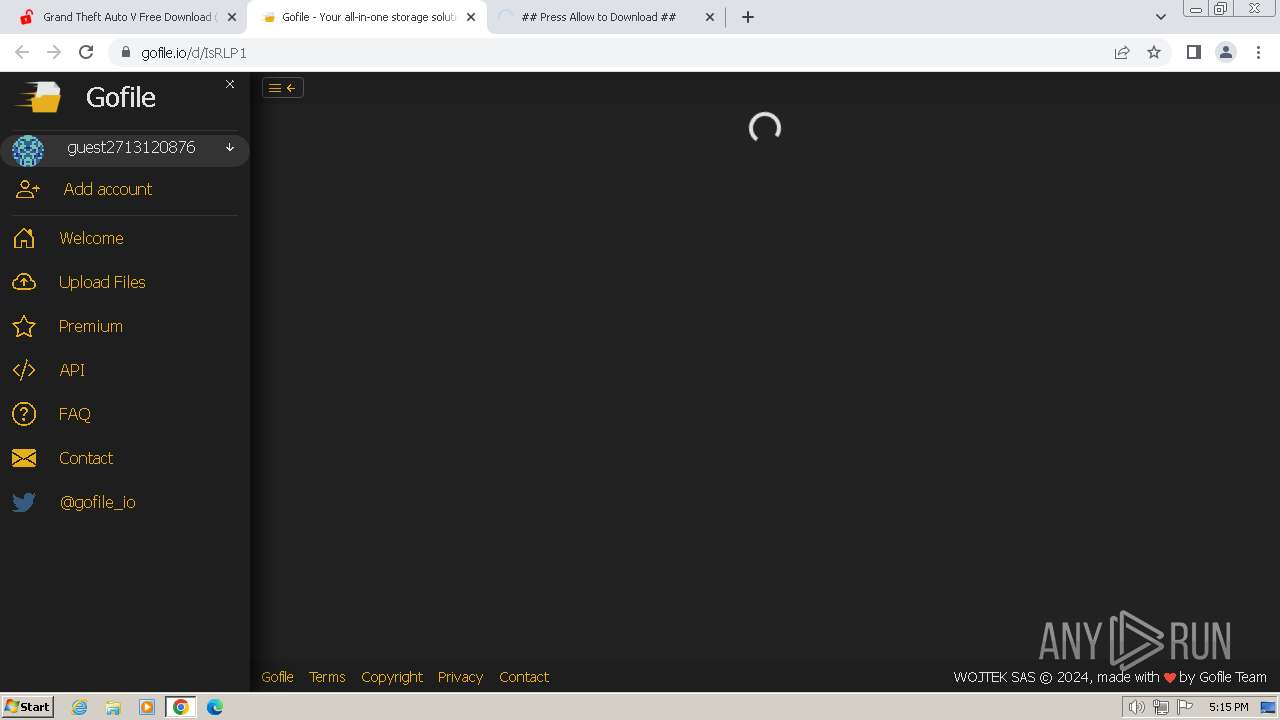
Task: Open media player taskbar icon
Action: (x=147, y=707)
